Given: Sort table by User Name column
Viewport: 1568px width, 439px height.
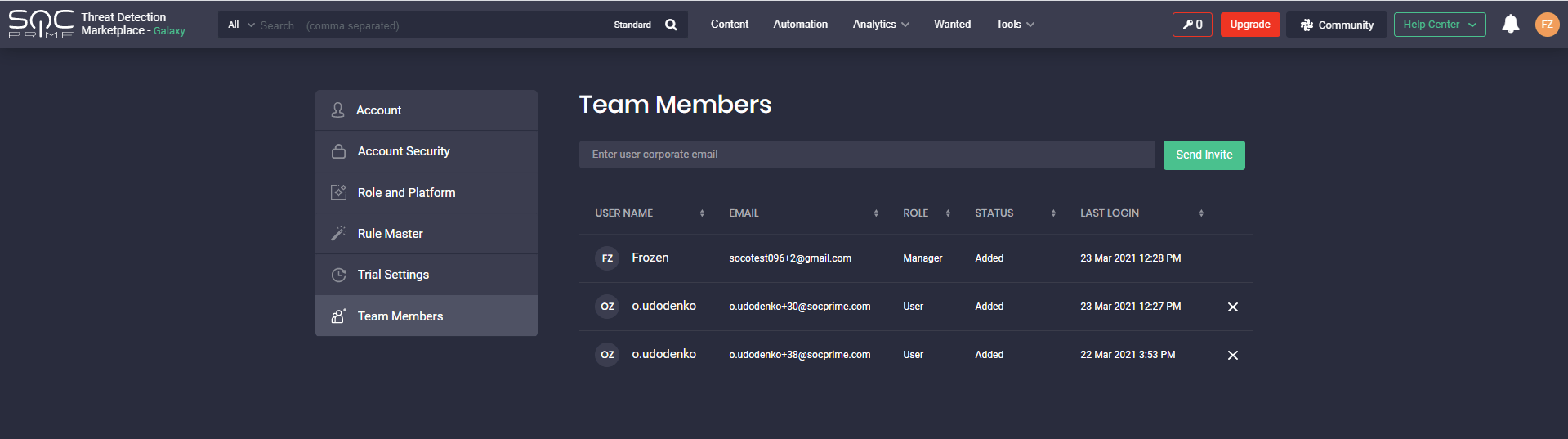Looking at the screenshot, I should click(702, 213).
